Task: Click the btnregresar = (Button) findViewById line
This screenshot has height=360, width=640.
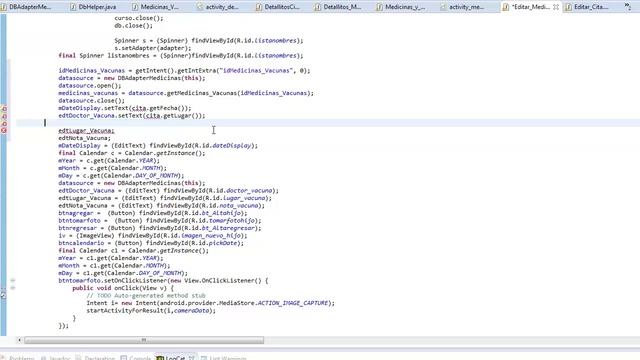Action: pyautogui.click(x=160, y=228)
